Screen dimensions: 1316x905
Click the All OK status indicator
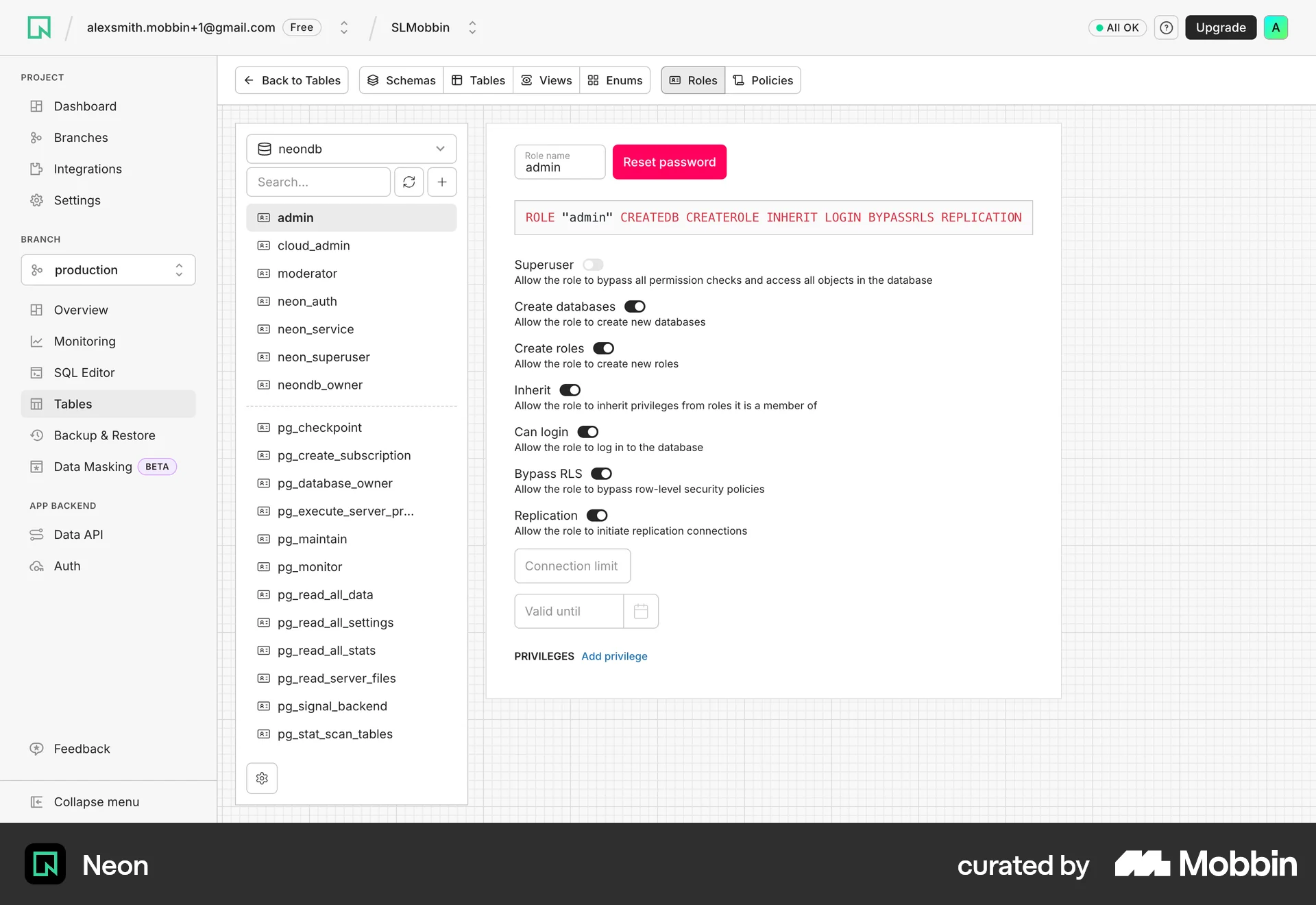1117,27
